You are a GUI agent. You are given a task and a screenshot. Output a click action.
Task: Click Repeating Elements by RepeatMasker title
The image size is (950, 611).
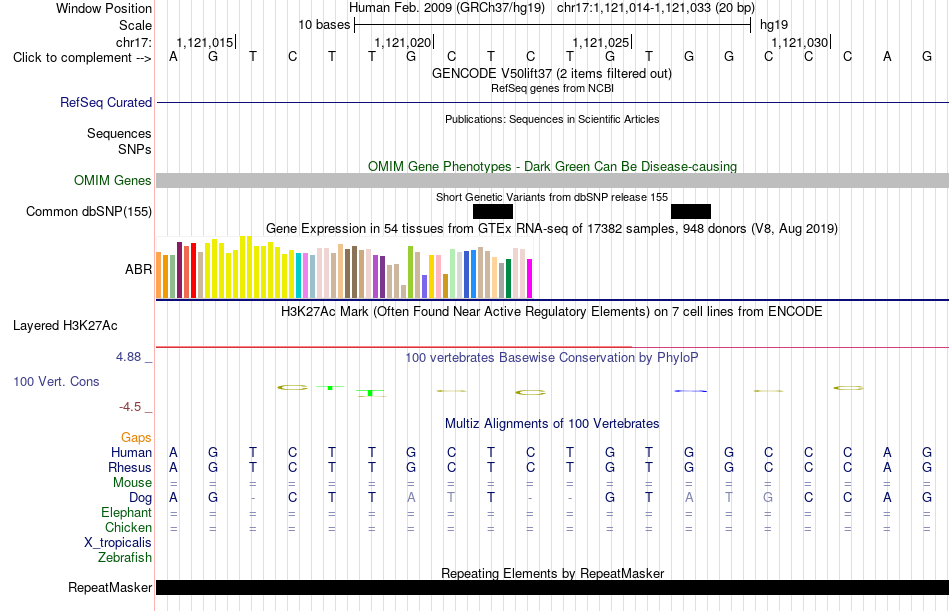coord(553,573)
